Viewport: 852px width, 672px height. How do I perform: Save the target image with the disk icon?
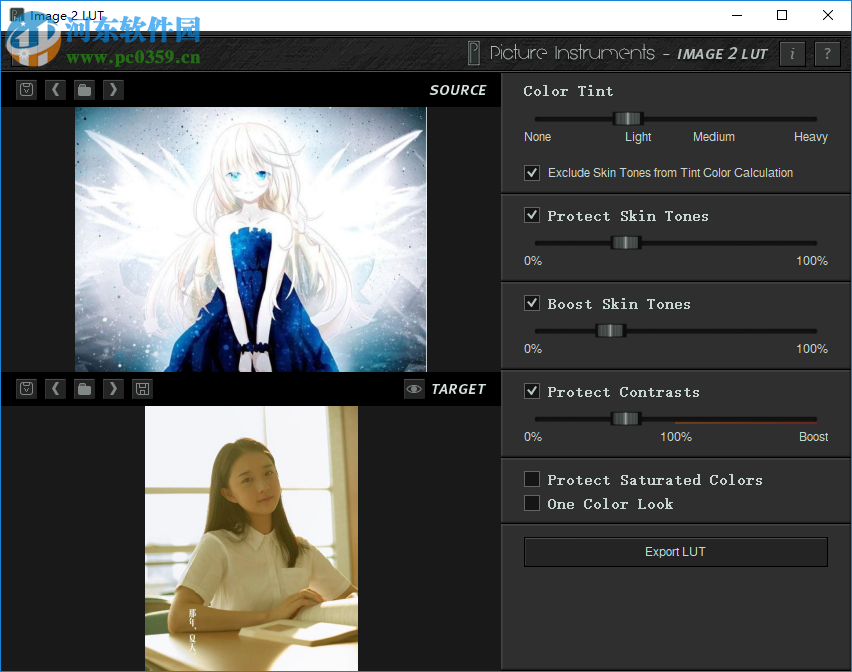(142, 388)
